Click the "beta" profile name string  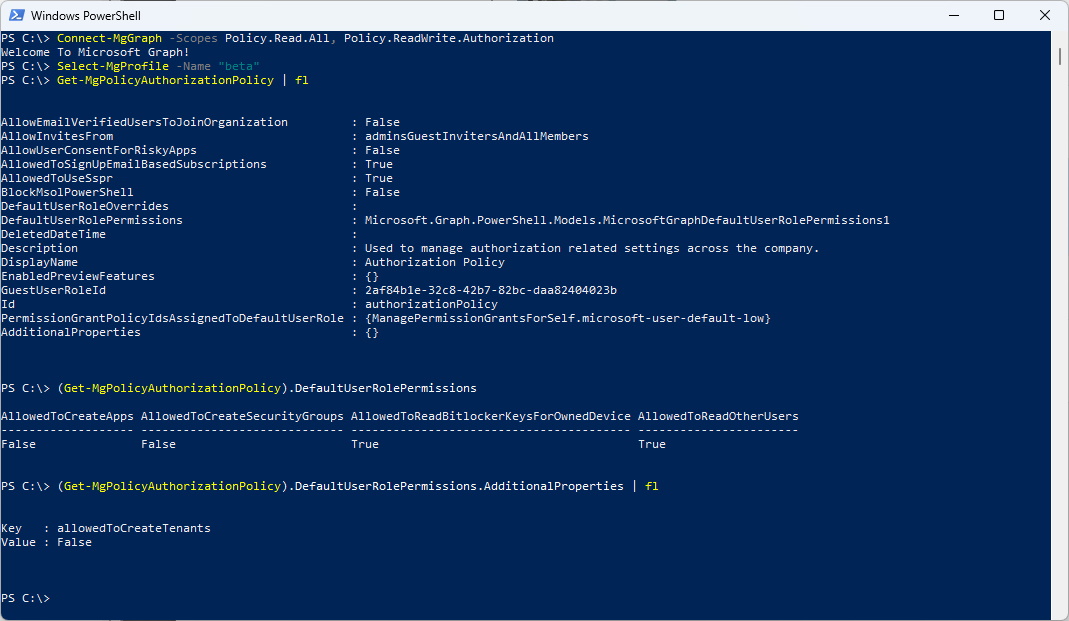239,66
